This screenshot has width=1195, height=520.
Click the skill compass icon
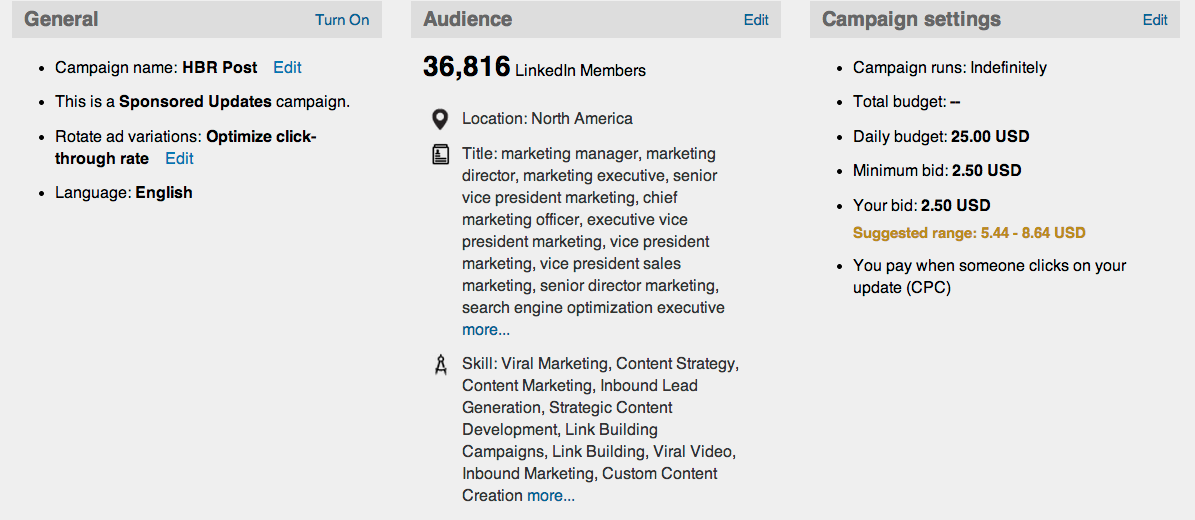(x=440, y=365)
